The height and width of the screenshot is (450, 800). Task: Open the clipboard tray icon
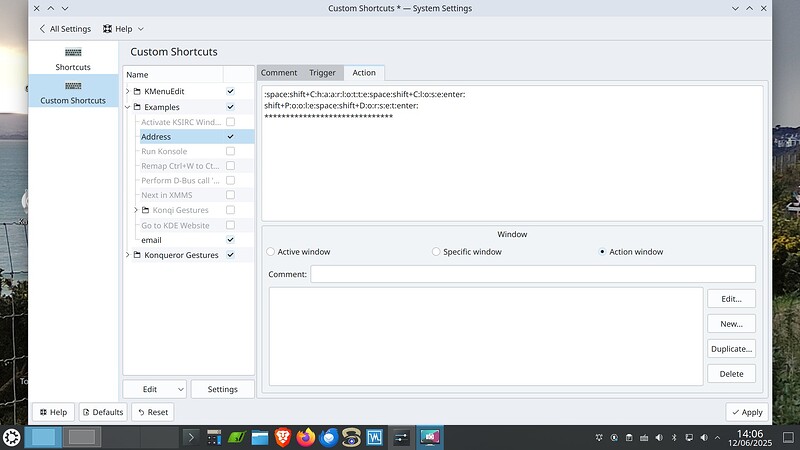pyautogui.click(x=629, y=437)
